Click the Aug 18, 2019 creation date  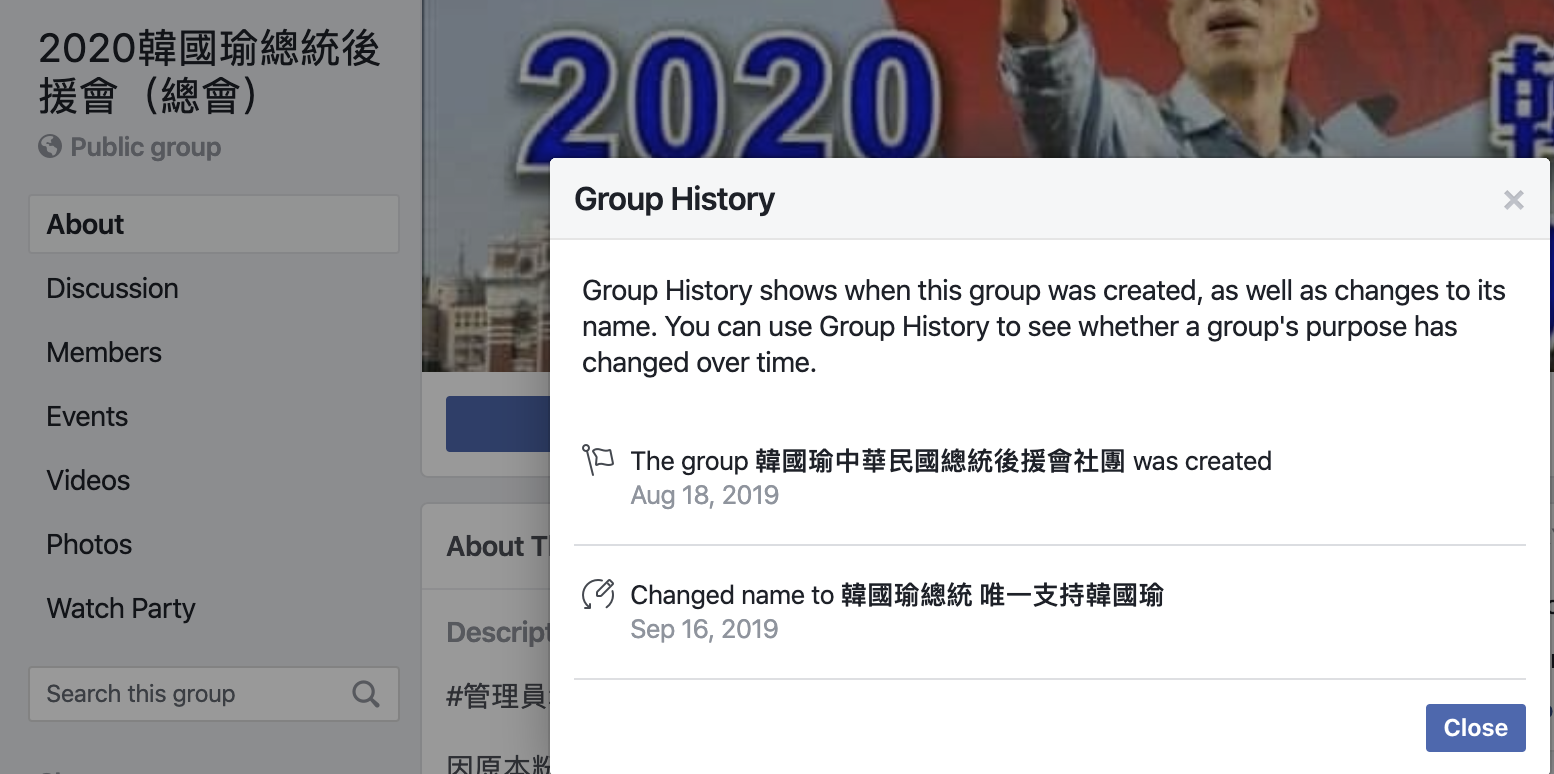[x=704, y=495]
